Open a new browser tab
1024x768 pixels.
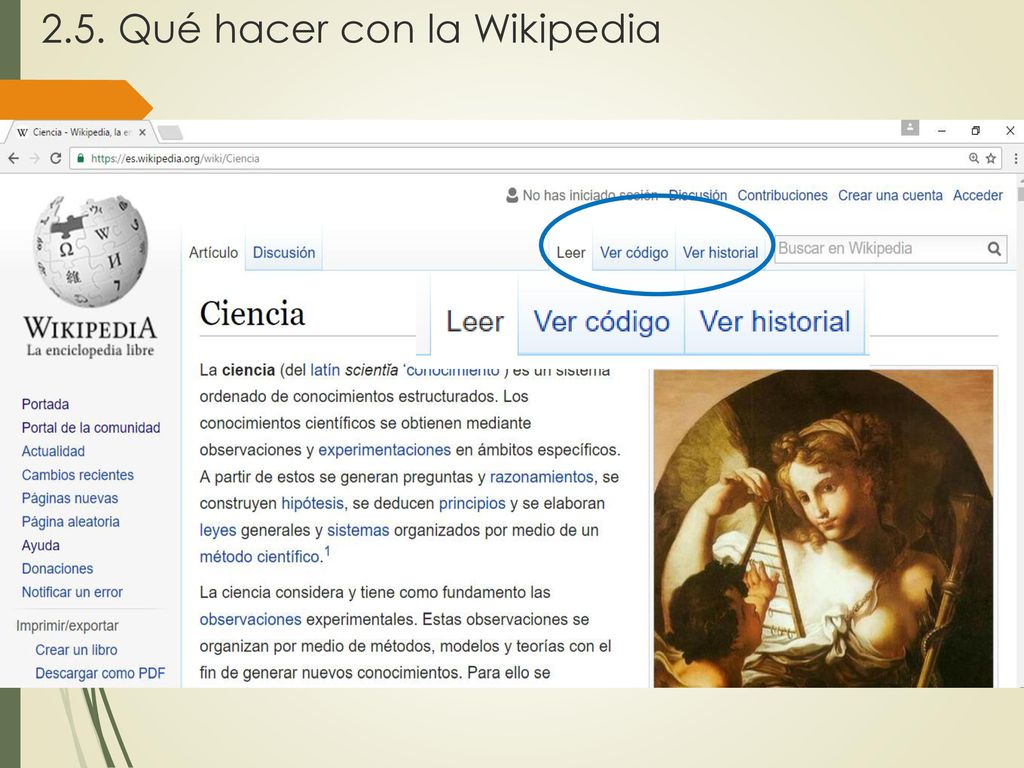click(x=170, y=133)
